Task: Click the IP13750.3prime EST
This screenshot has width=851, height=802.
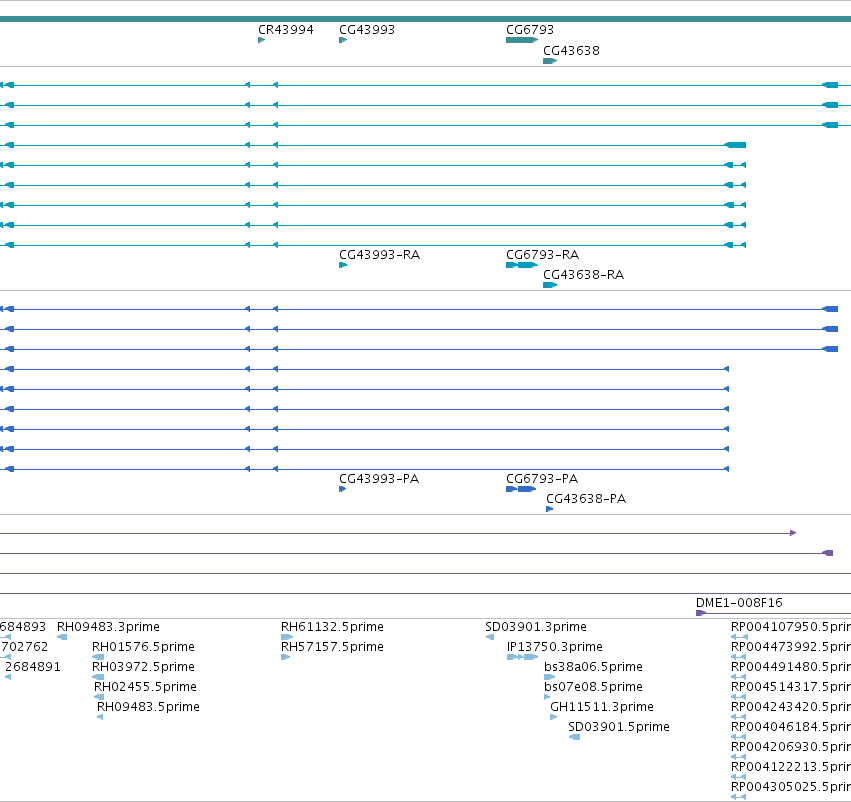Action: pyautogui.click(x=522, y=657)
